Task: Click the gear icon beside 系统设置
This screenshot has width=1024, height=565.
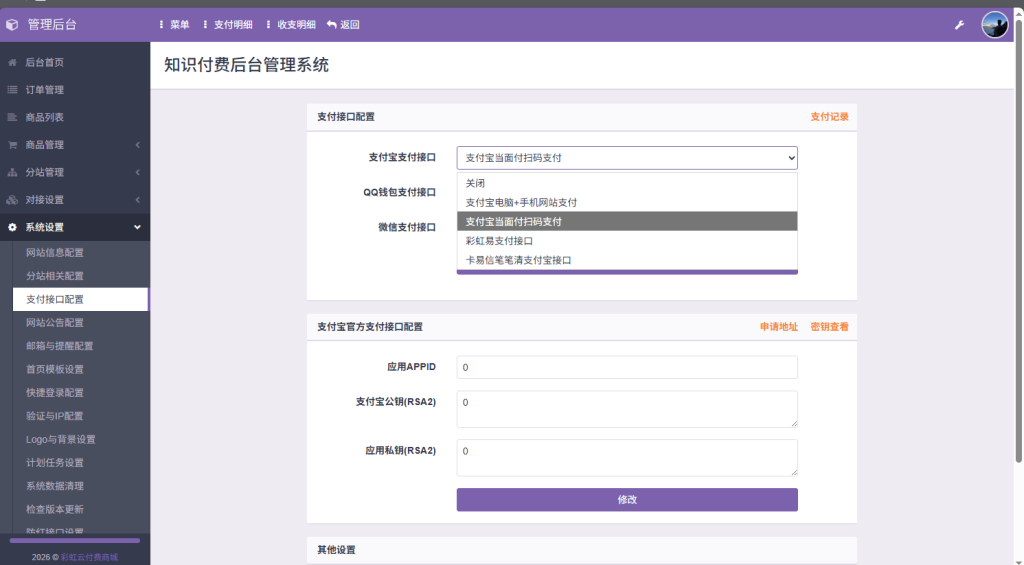Action: click(12, 227)
